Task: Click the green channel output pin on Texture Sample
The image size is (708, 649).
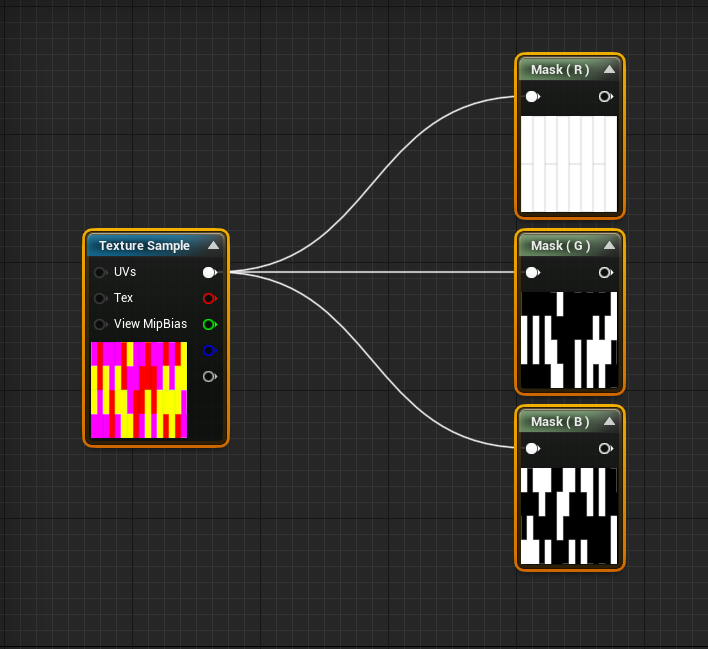Action: (210, 324)
